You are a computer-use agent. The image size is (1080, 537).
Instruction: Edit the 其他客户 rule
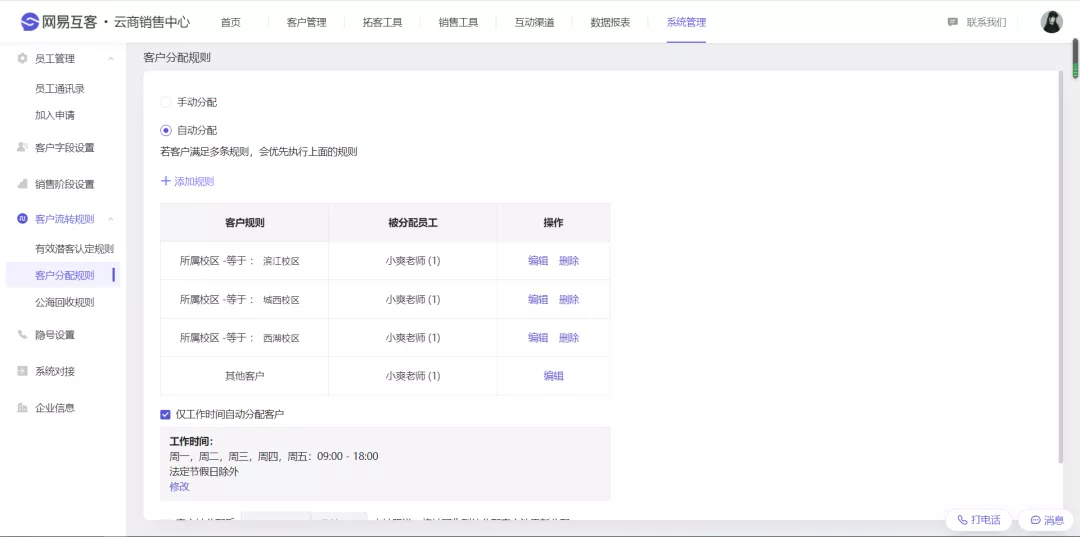[x=554, y=376]
